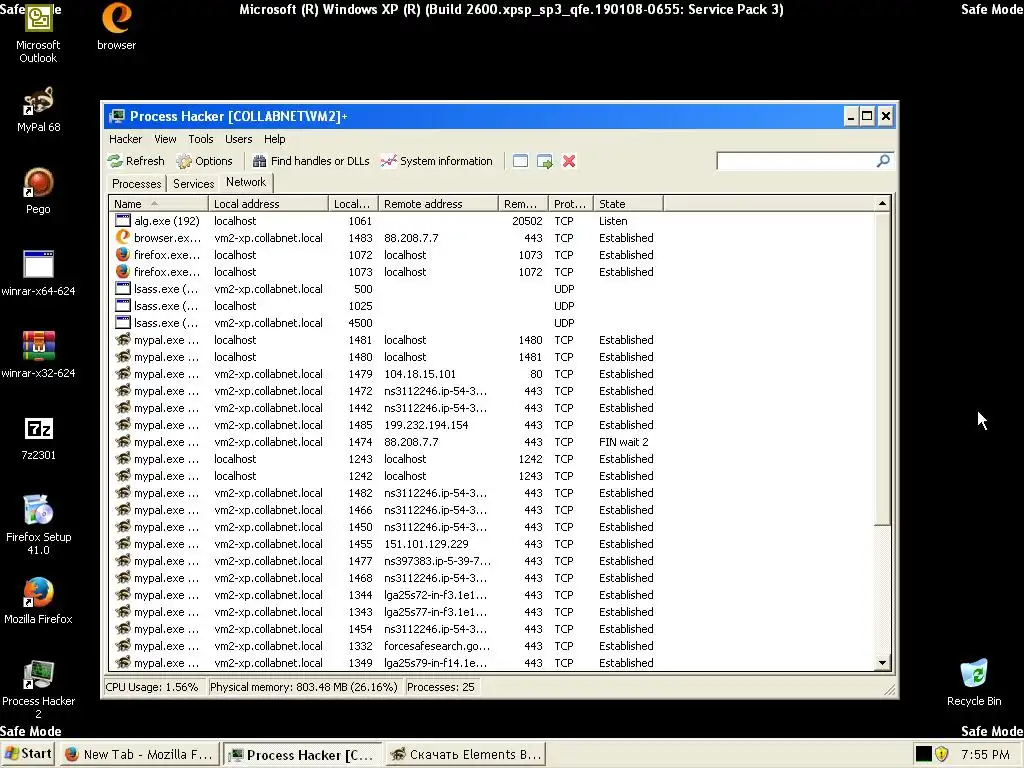1024x768 pixels.
Task: Open System information
Action: point(436,161)
